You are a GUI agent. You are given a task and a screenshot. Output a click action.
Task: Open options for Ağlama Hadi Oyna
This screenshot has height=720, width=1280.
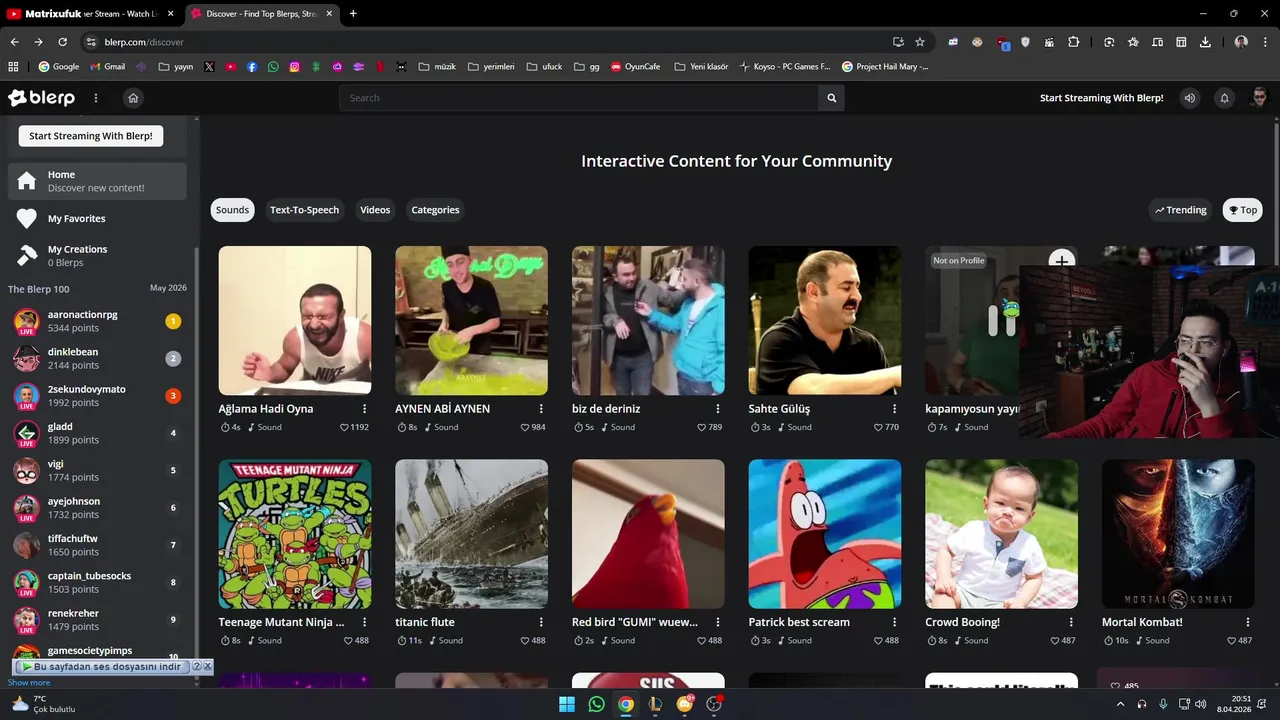coord(364,409)
